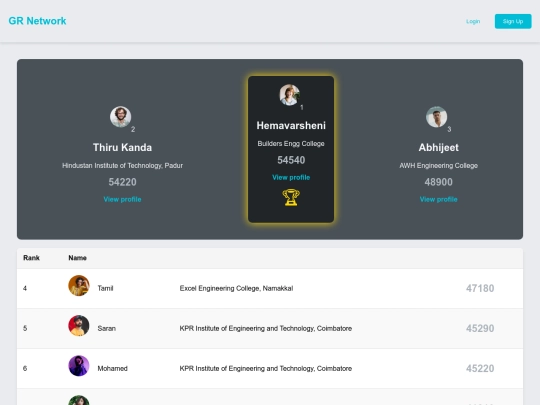Open the GR Network home logo
This screenshot has width=540, height=405.
(x=37, y=21)
